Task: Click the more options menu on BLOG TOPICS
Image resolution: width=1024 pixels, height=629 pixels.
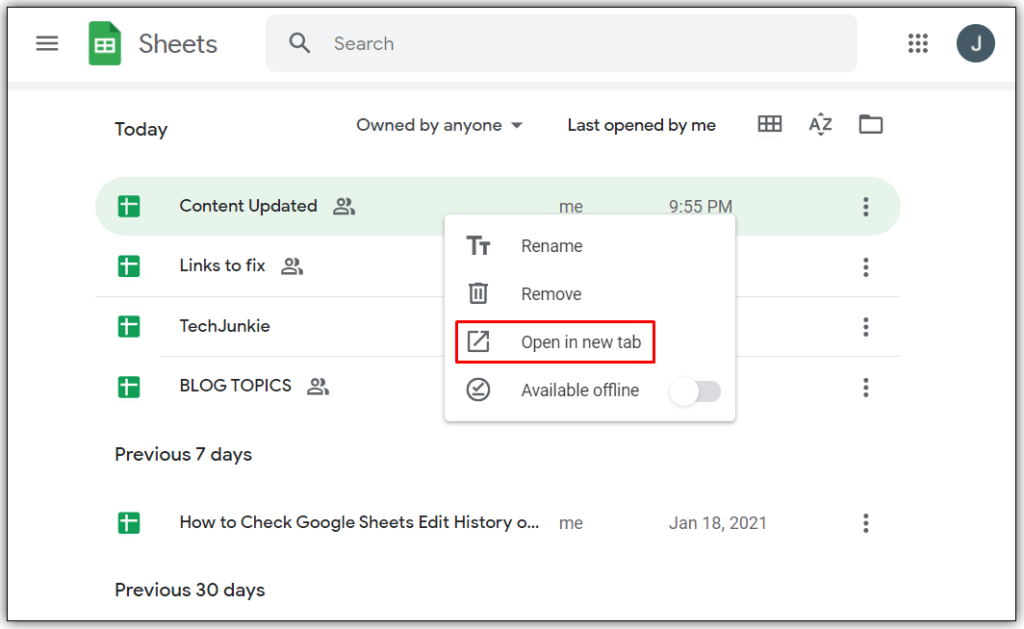Action: coord(865,387)
